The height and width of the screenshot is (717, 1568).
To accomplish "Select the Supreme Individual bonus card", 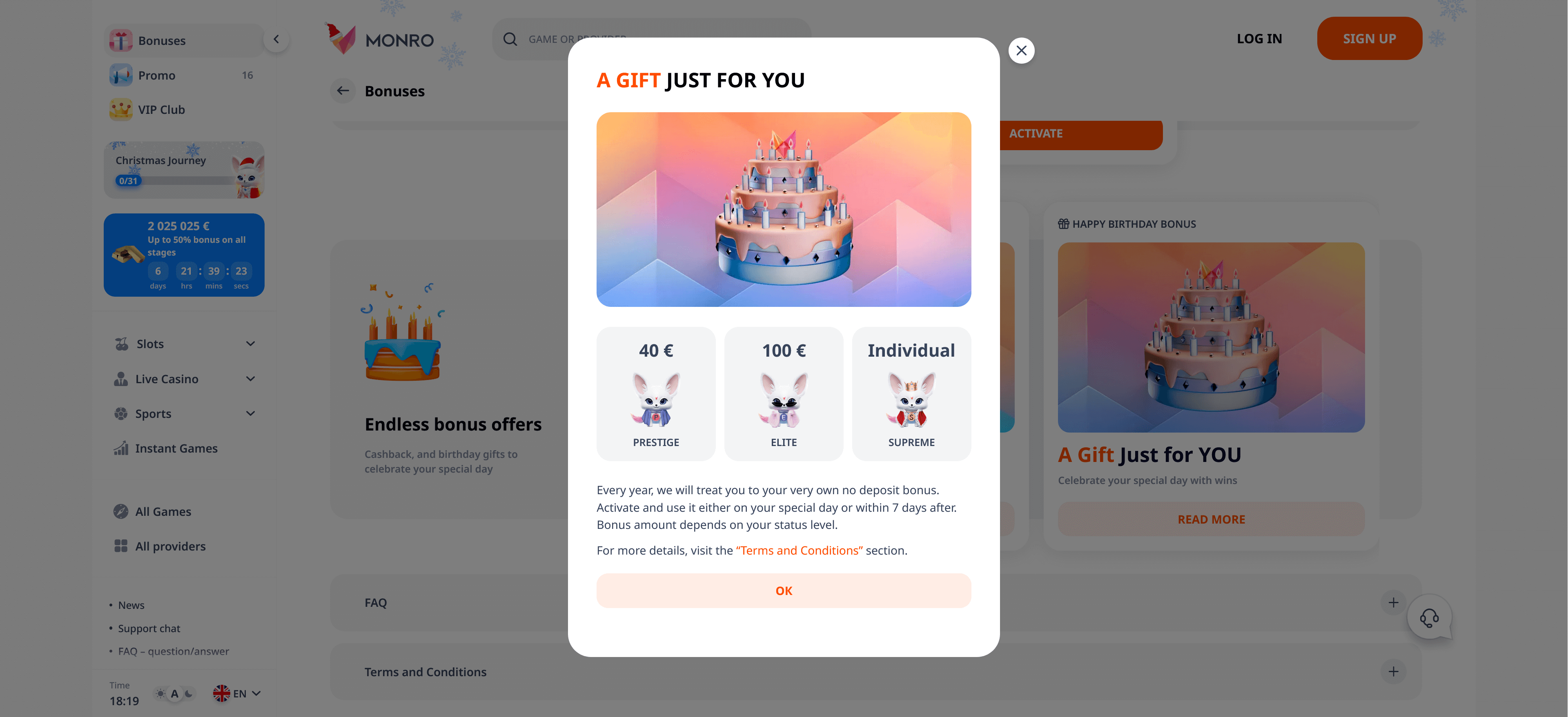I will pyautogui.click(x=911, y=394).
